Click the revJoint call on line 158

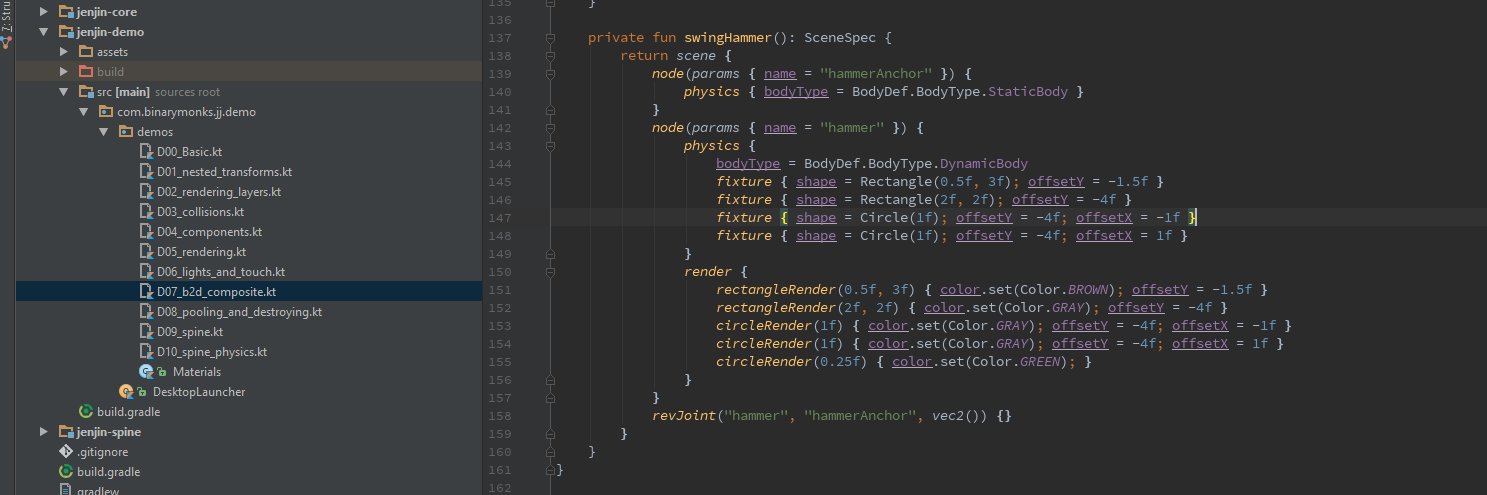(684, 416)
